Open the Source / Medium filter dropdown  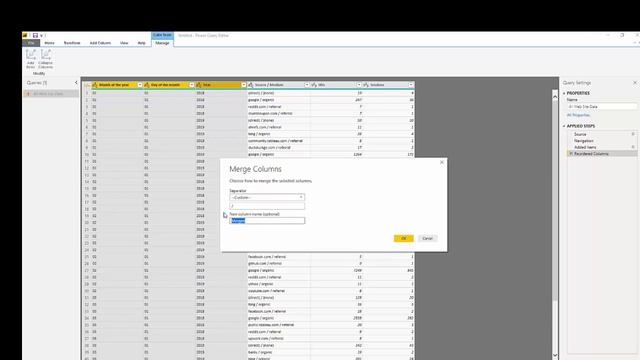pos(307,85)
